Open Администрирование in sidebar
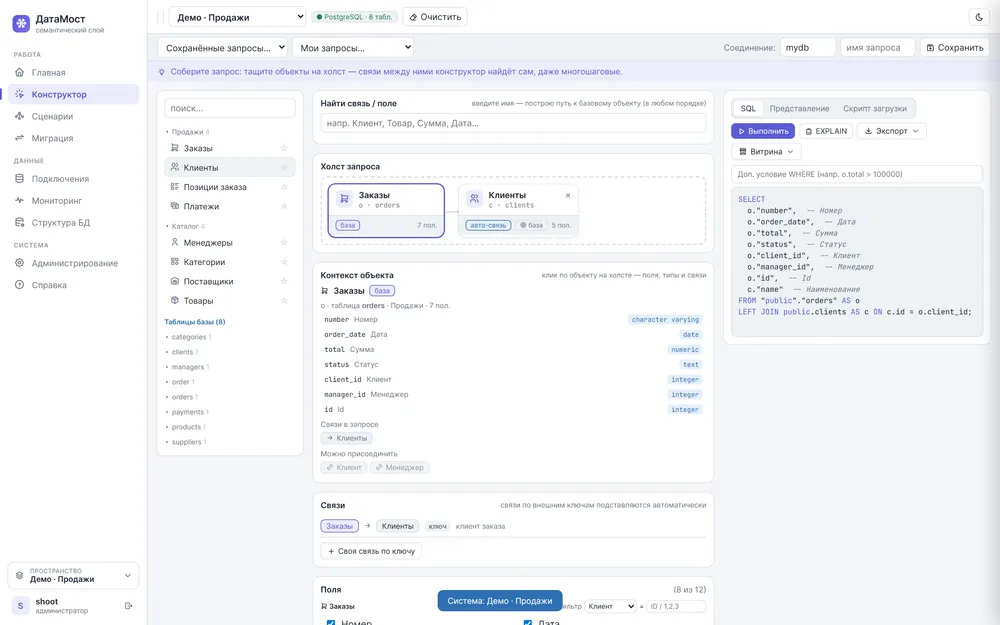This screenshot has width=1000, height=625. tap(73, 263)
